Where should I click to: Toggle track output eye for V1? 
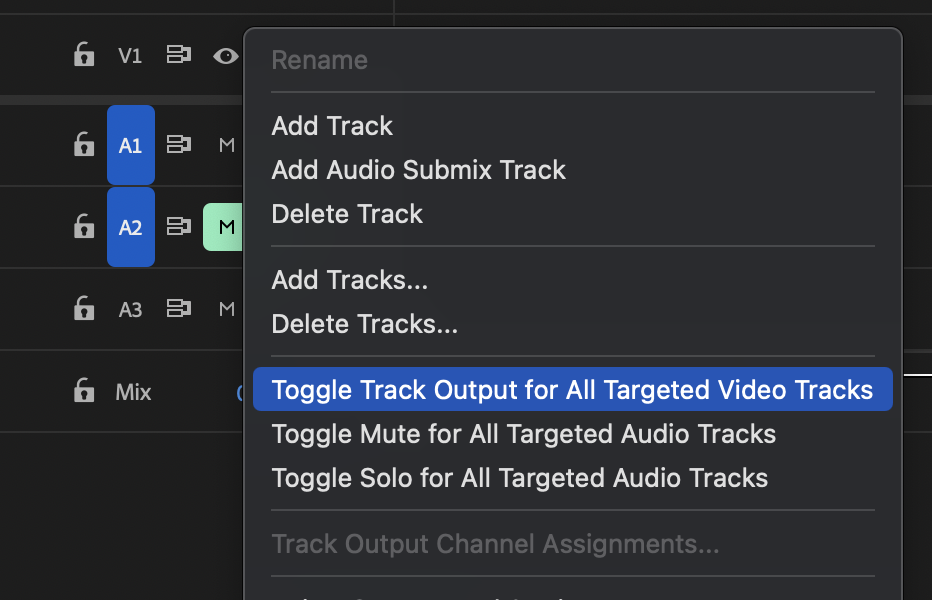click(x=224, y=56)
